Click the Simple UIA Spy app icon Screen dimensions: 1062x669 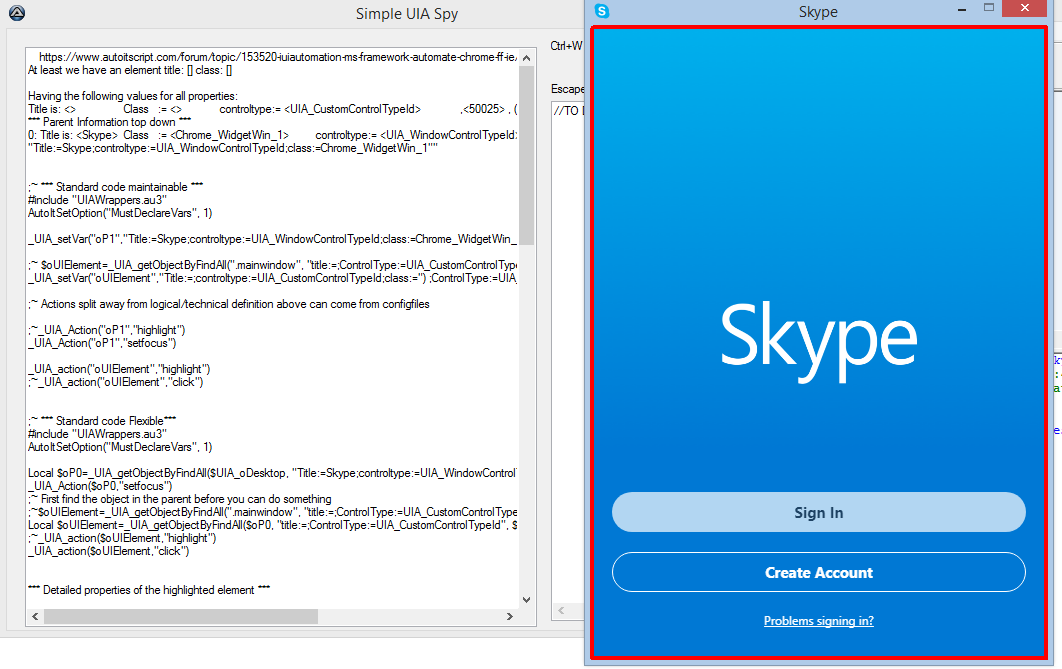17,13
